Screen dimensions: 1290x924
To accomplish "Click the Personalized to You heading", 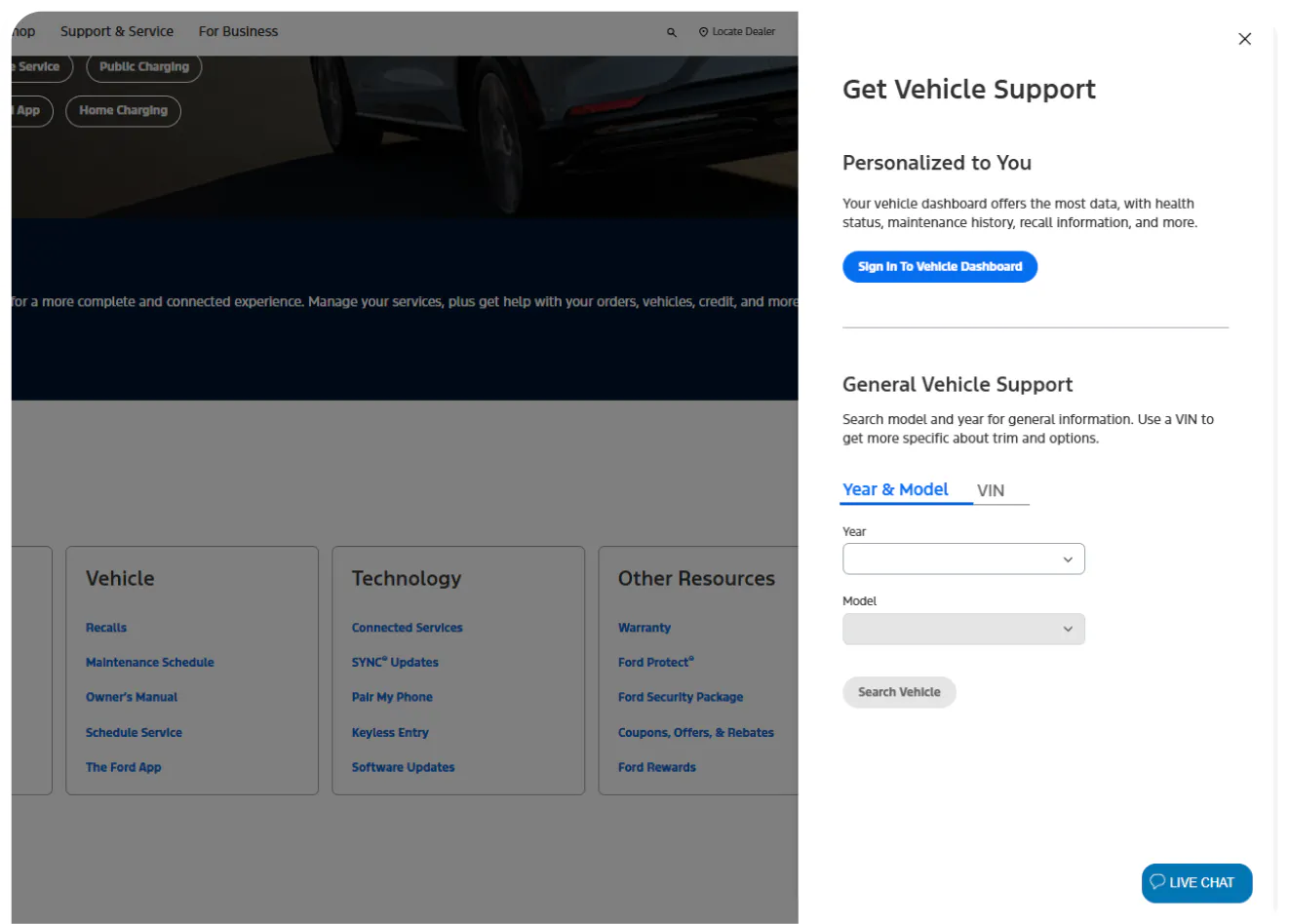I will [937, 163].
